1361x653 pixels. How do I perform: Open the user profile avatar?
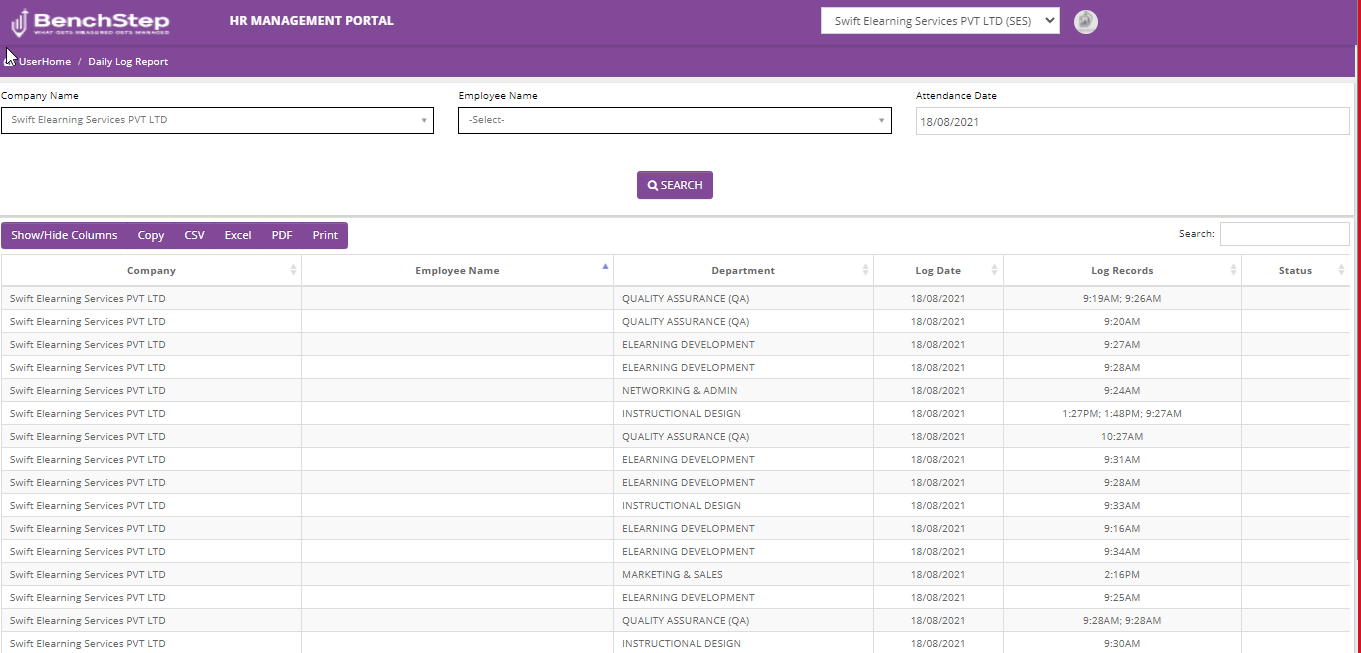tap(1086, 21)
